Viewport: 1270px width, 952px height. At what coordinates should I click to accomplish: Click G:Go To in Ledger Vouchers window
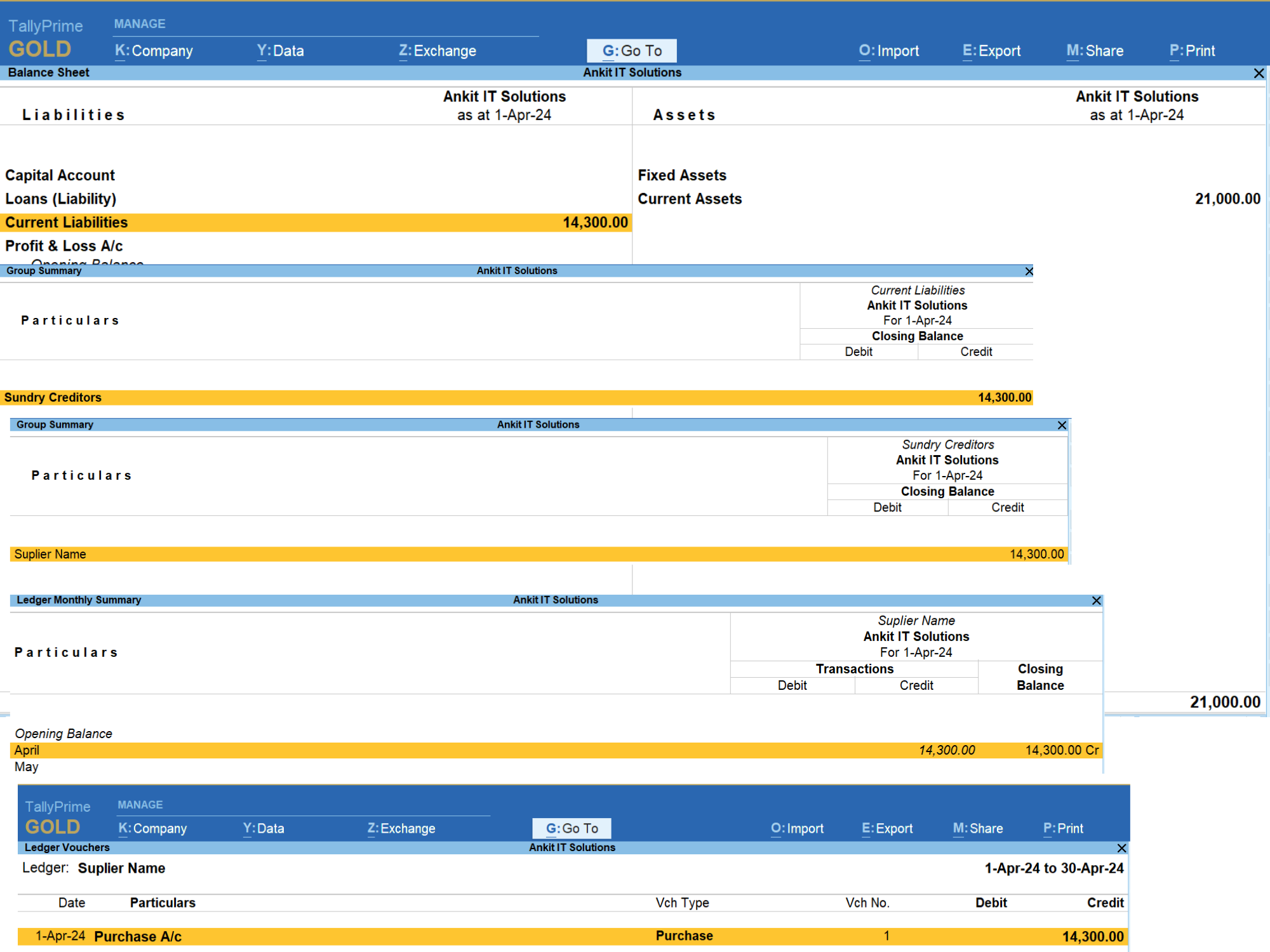click(x=571, y=828)
